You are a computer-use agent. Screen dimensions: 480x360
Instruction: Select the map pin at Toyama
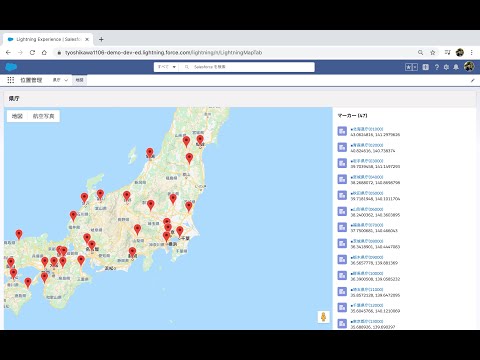[100, 195]
